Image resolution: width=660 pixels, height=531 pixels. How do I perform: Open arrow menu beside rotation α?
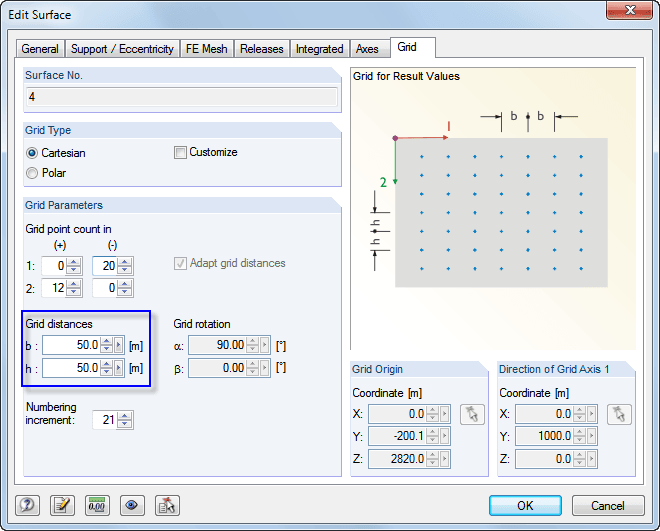point(265,345)
